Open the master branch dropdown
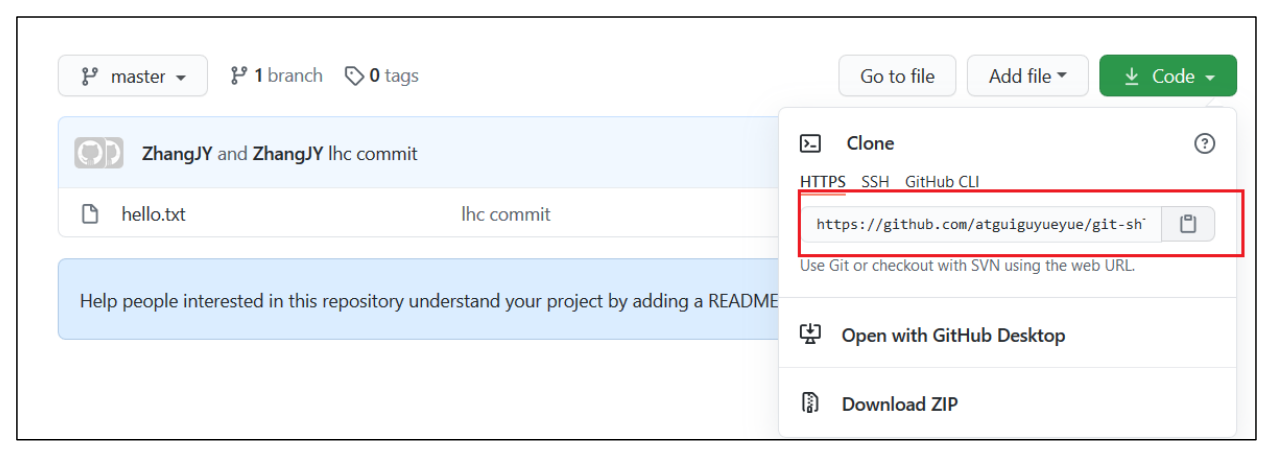This screenshot has width=1277, height=451. click(133, 76)
